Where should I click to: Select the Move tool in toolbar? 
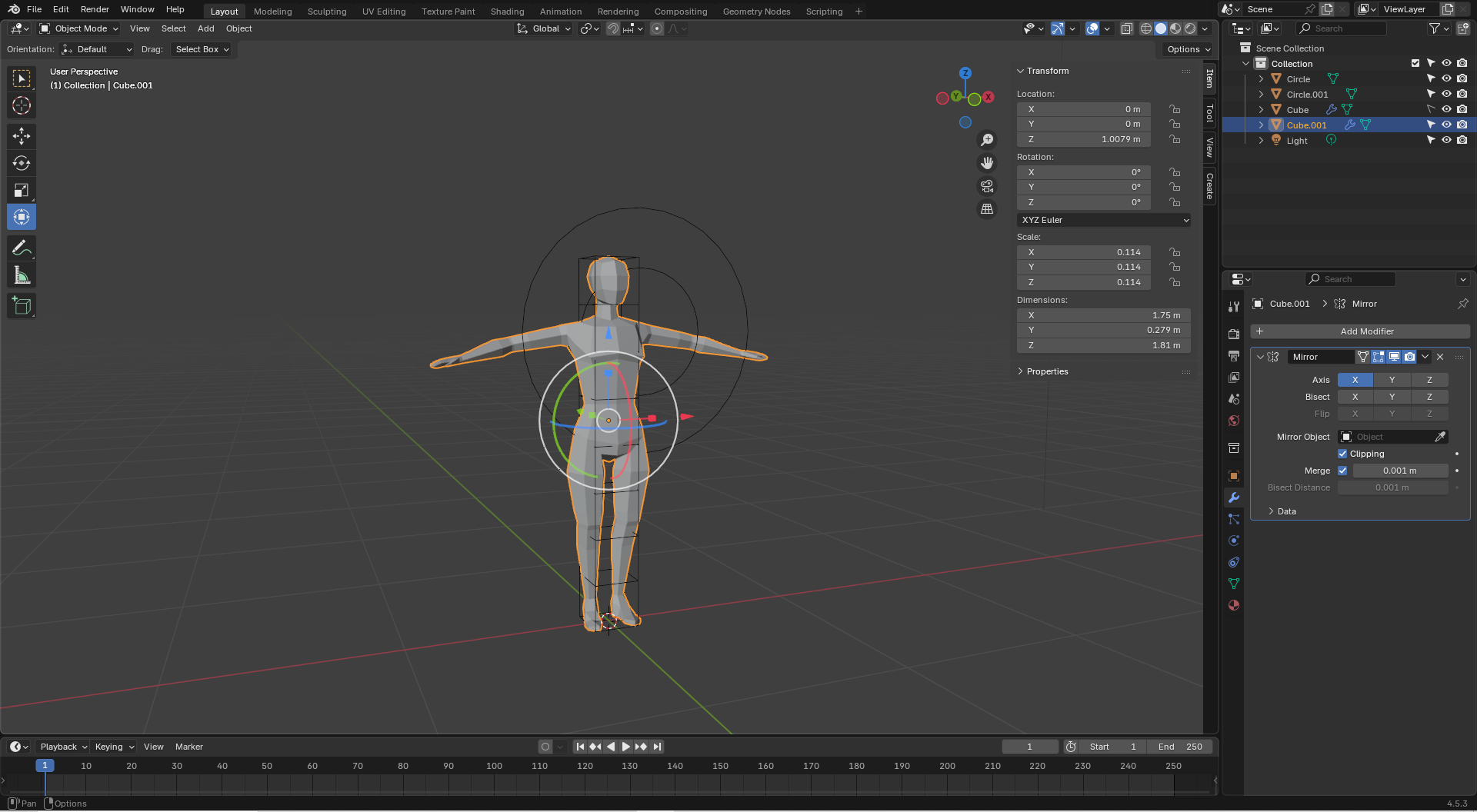point(22,136)
